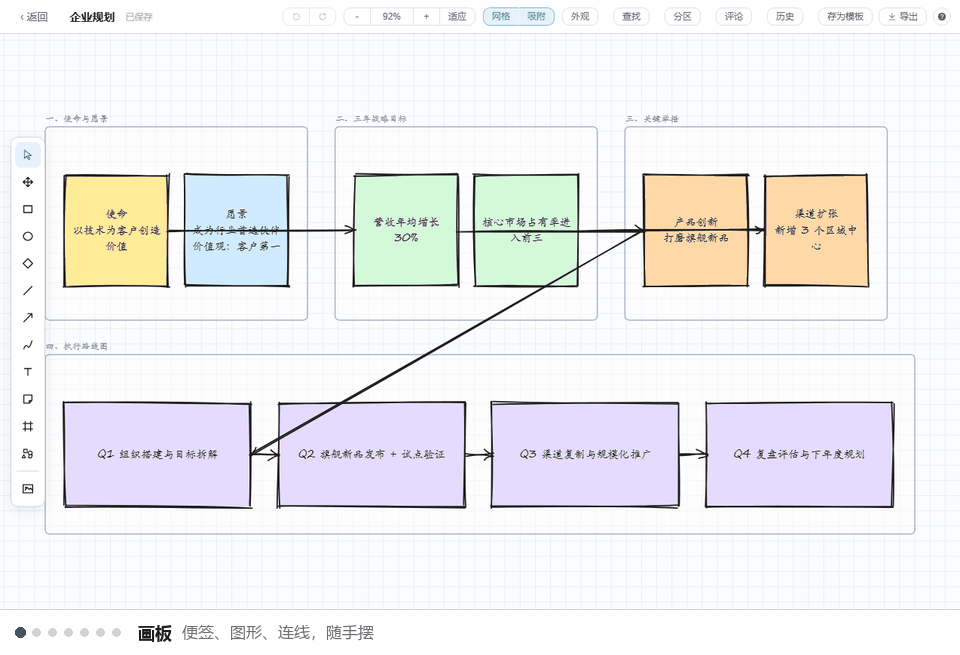960x655 pixels.
Task: Choose the straight line tool
Action: click(x=28, y=291)
